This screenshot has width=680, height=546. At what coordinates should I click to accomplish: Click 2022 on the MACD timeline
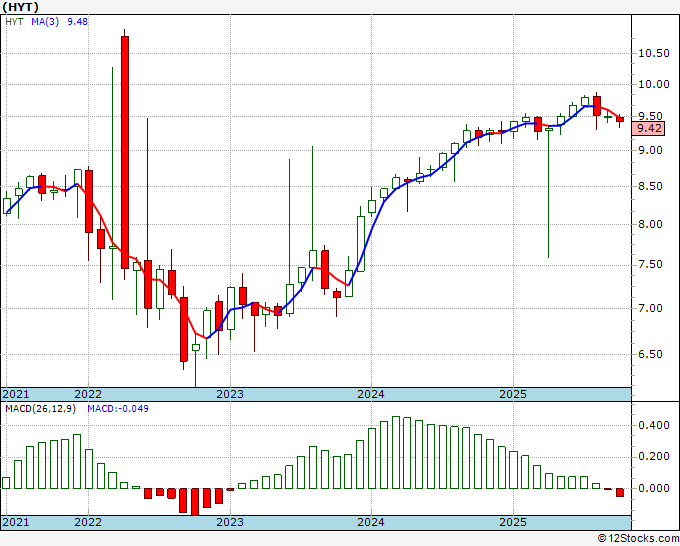tap(88, 522)
